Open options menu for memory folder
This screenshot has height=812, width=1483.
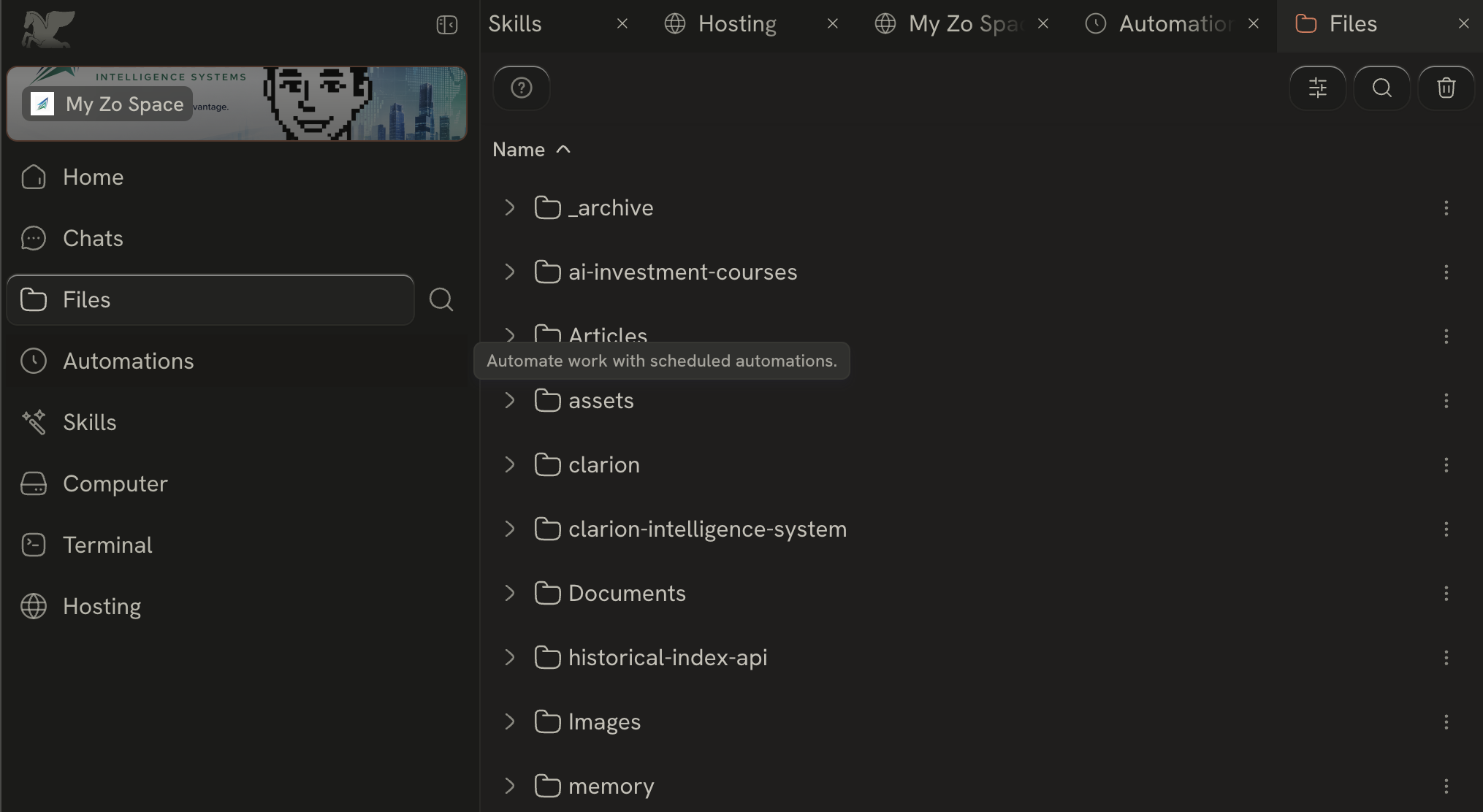coord(1446,786)
